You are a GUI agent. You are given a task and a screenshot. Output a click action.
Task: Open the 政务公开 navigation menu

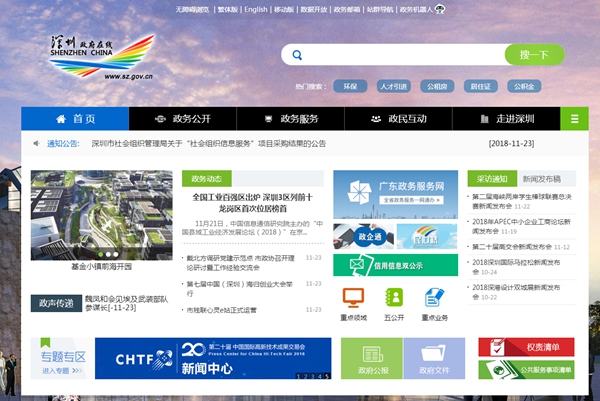tap(183, 119)
